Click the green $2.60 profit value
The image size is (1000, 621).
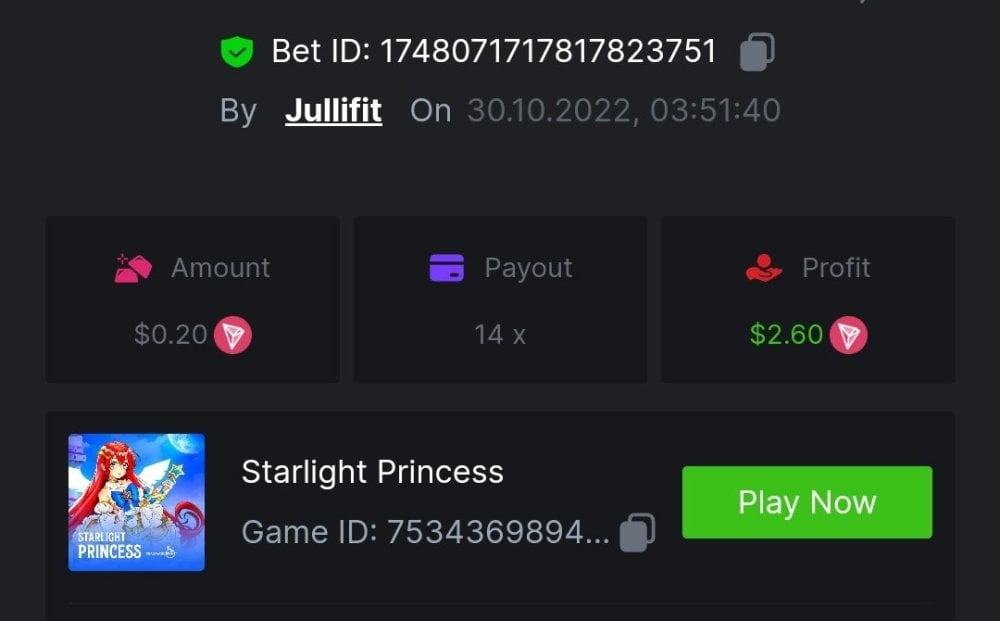(x=786, y=334)
